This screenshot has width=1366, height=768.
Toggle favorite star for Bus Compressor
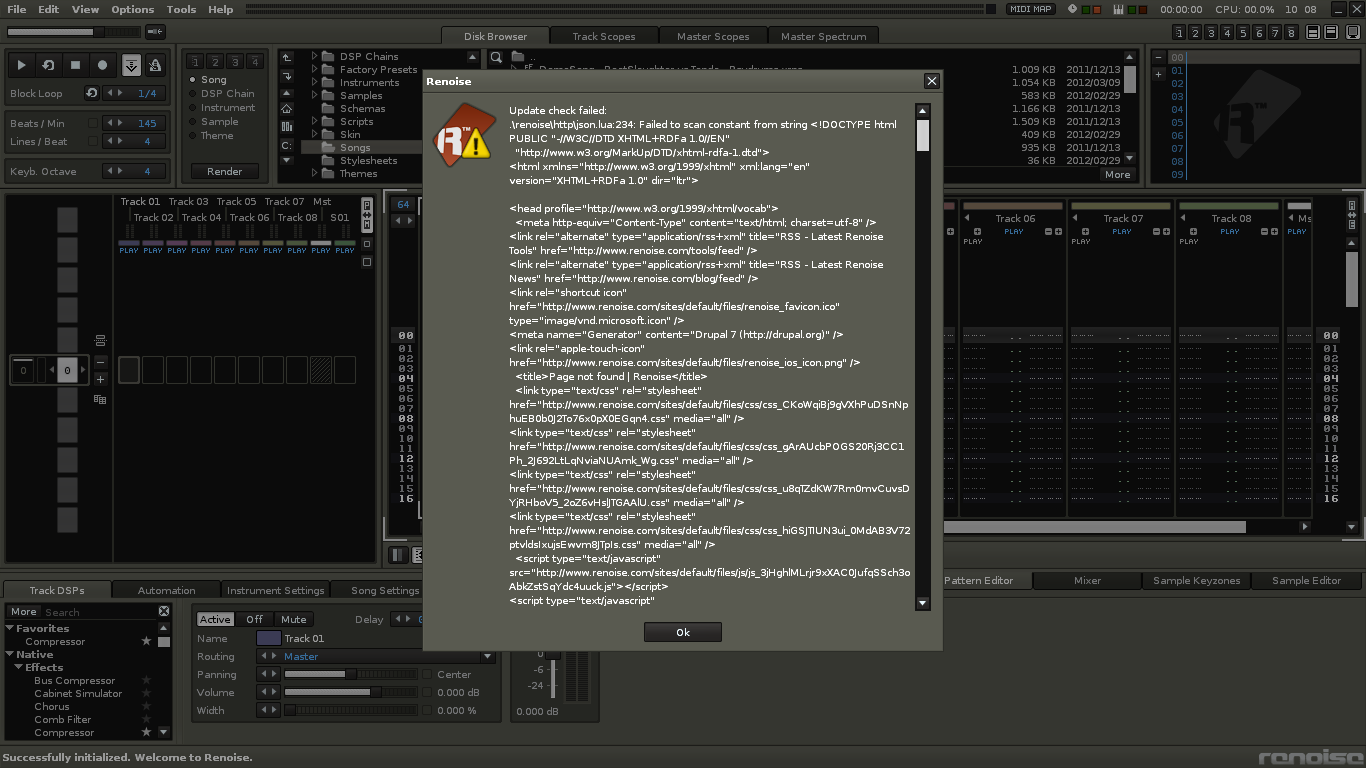[x=146, y=680]
